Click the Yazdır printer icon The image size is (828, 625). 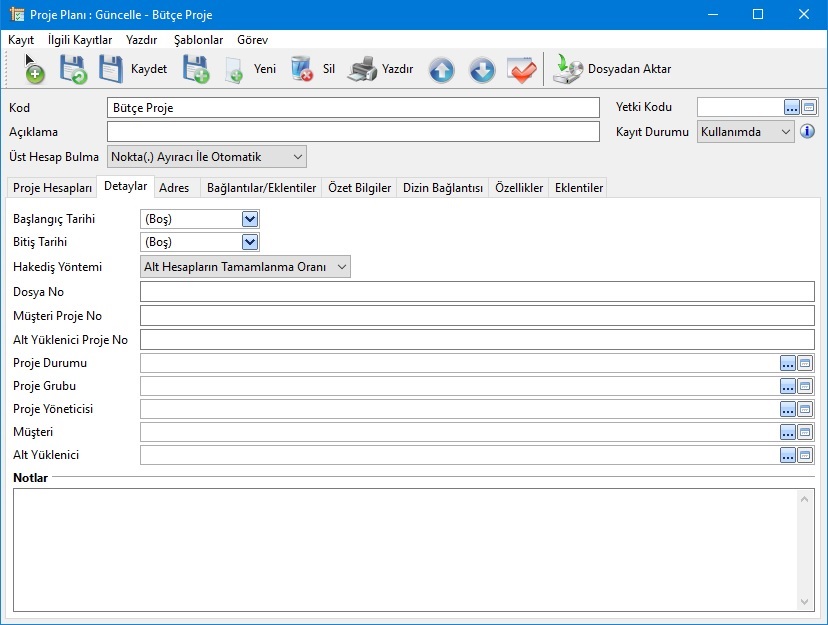click(x=362, y=69)
